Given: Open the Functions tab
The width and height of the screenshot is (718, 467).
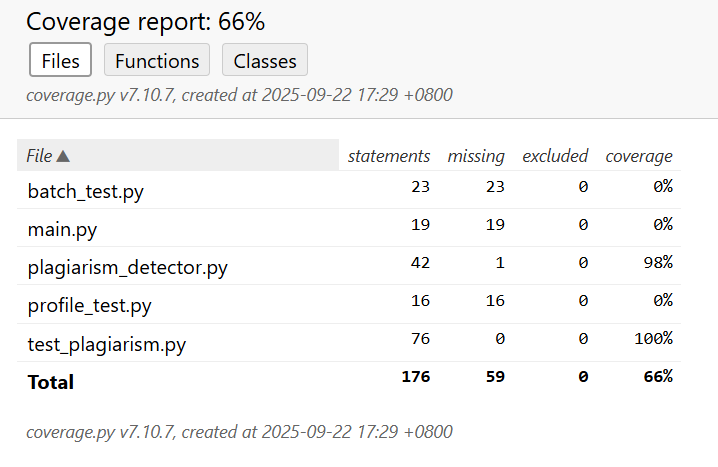Looking at the screenshot, I should coord(157,60).
